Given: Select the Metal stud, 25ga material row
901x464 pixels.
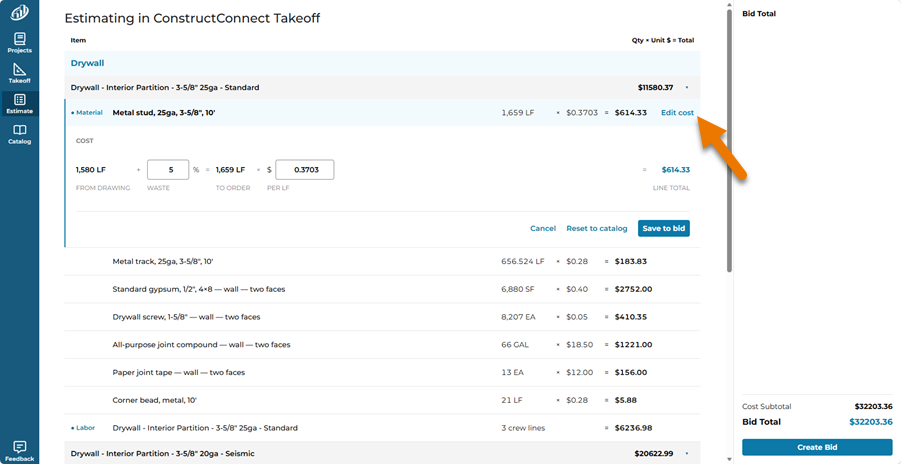Looking at the screenshot, I should point(383,113).
